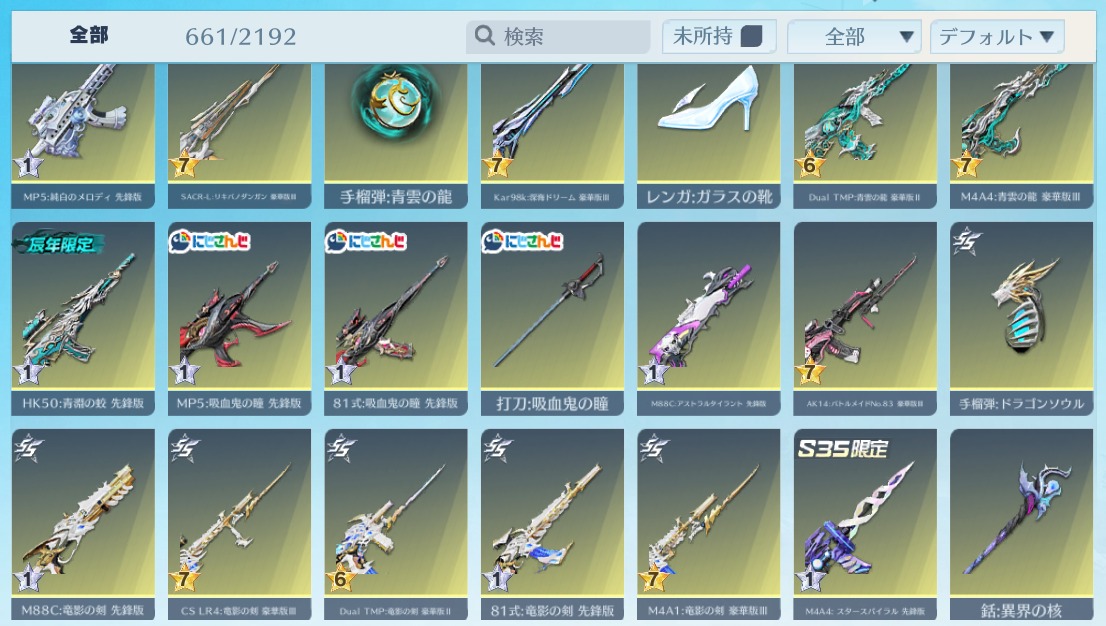This screenshot has width=1106, height=626.
Task: Select the M88C:竜影の剣 先鋒版 weapon
Action: (83, 525)
